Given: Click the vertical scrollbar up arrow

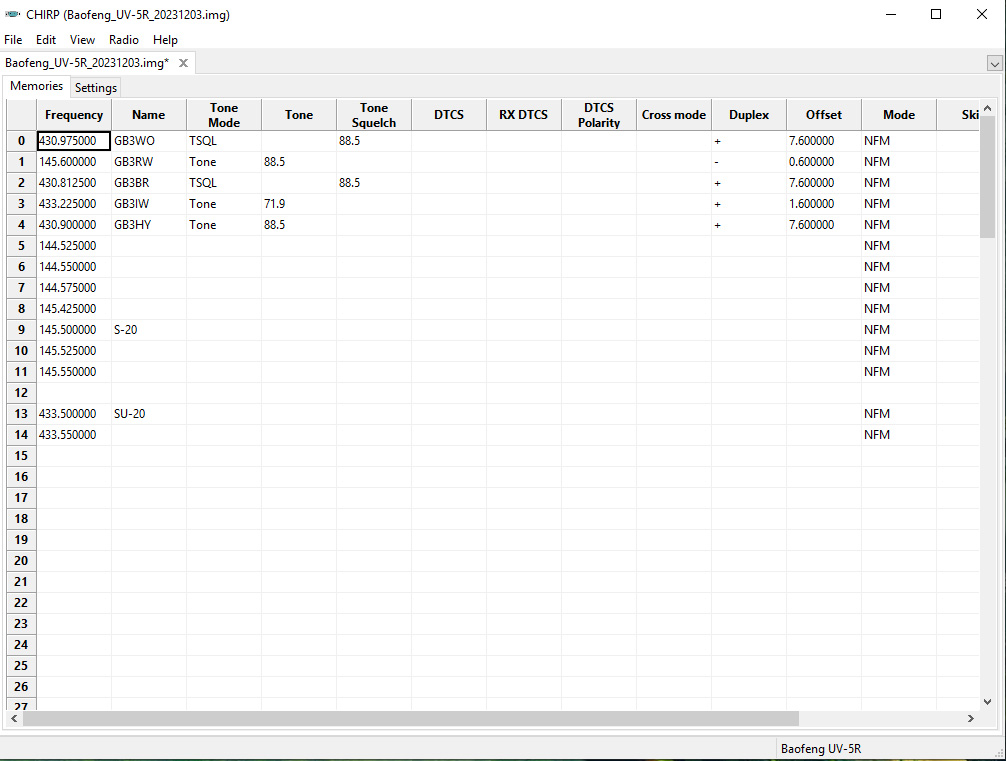Looking at the screenshot, I should point(987,108).
